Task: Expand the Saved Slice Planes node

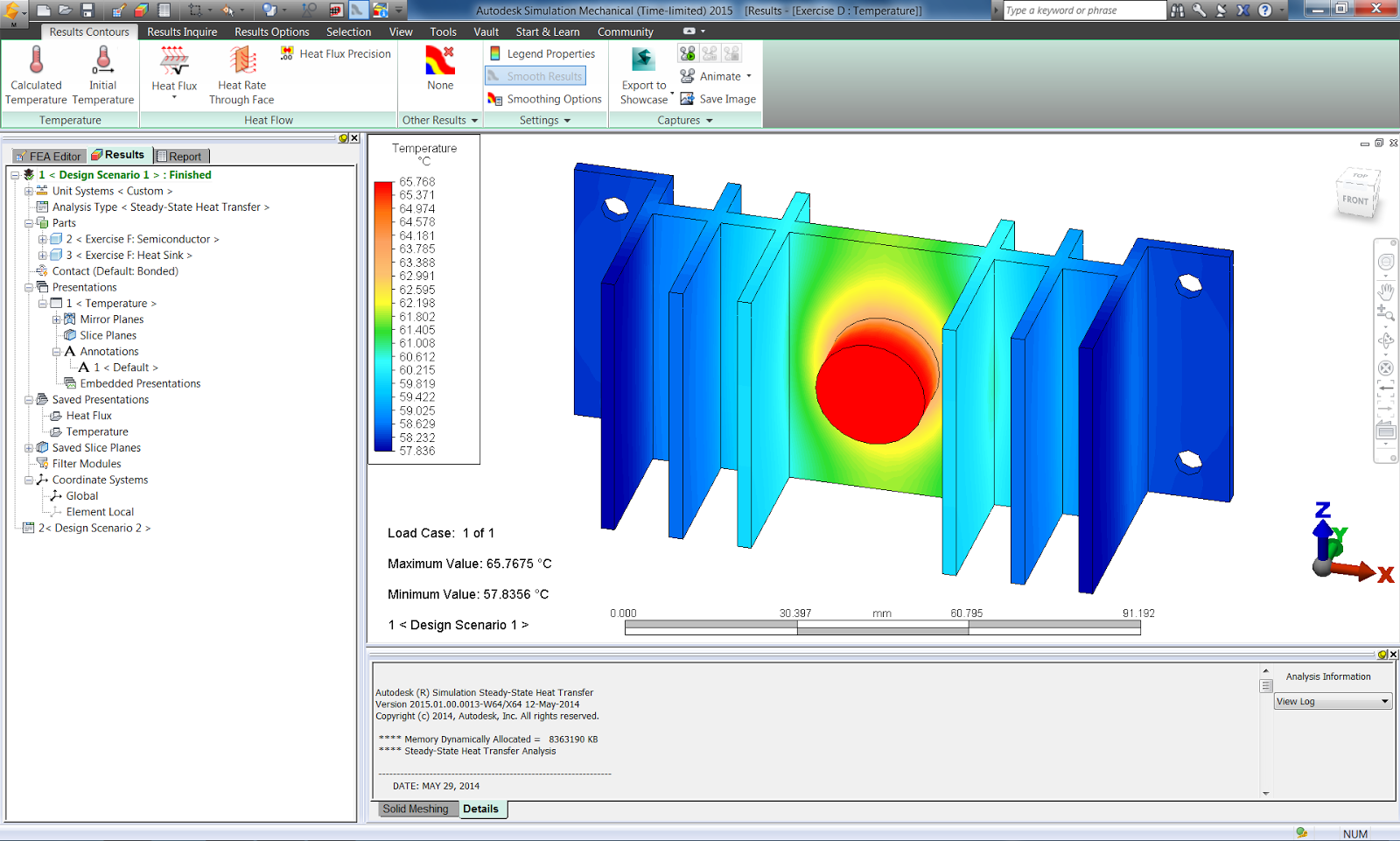Action: (x=29, y=448)
